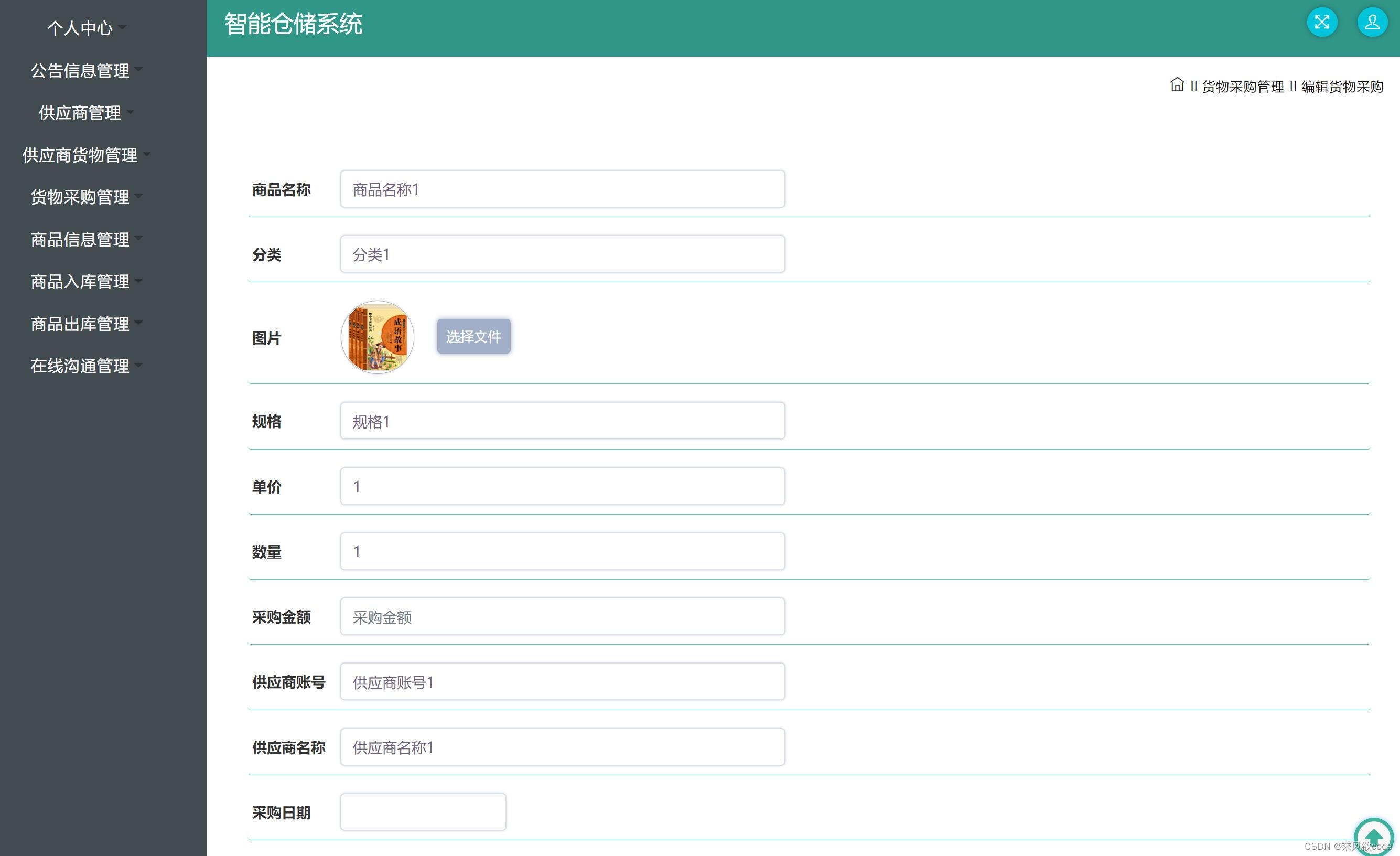Click the scroll-to-top arrow icon
1400x856 pixels.
click(1374, 836)
